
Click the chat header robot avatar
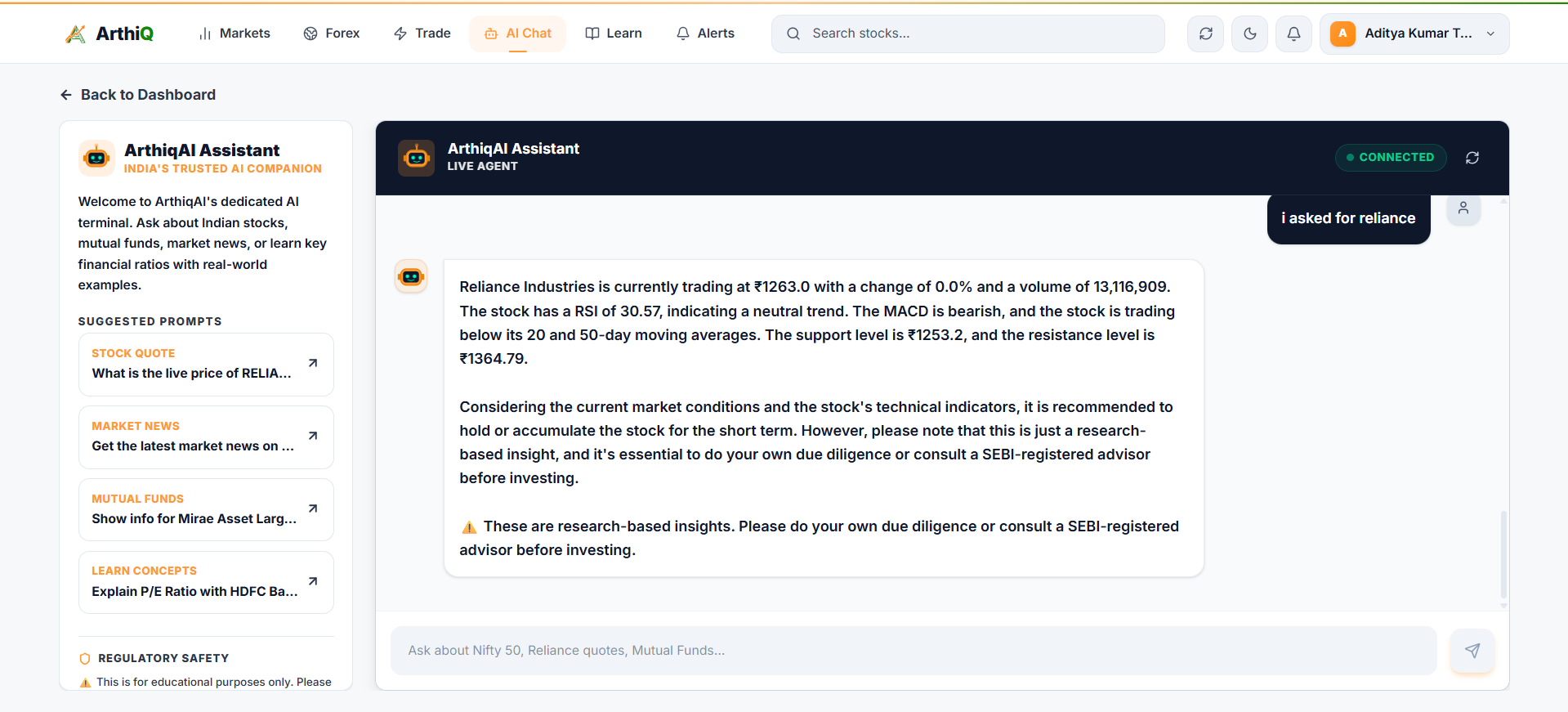click(416, 158)
